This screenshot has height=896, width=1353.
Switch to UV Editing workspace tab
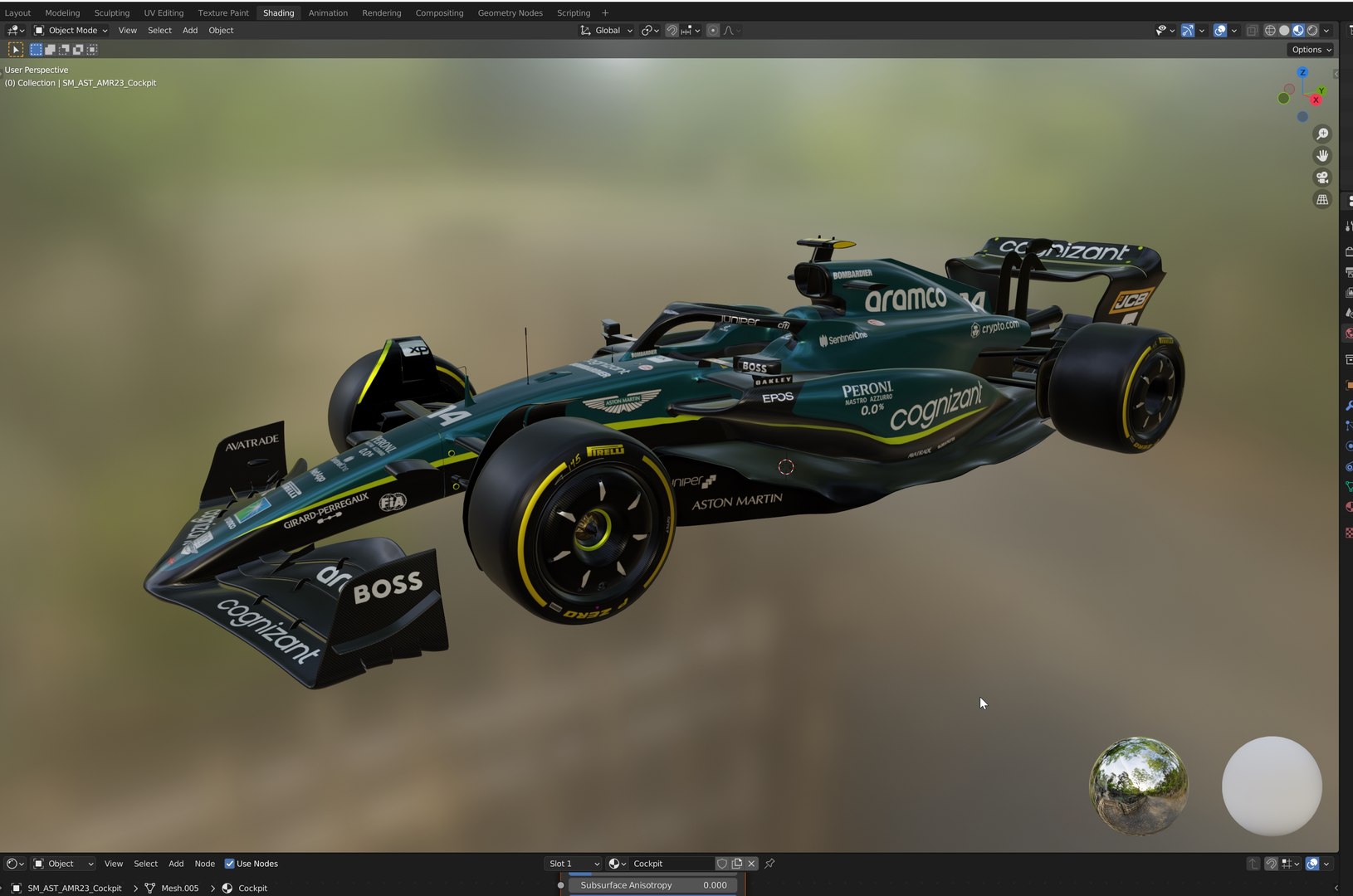[164, 12]
